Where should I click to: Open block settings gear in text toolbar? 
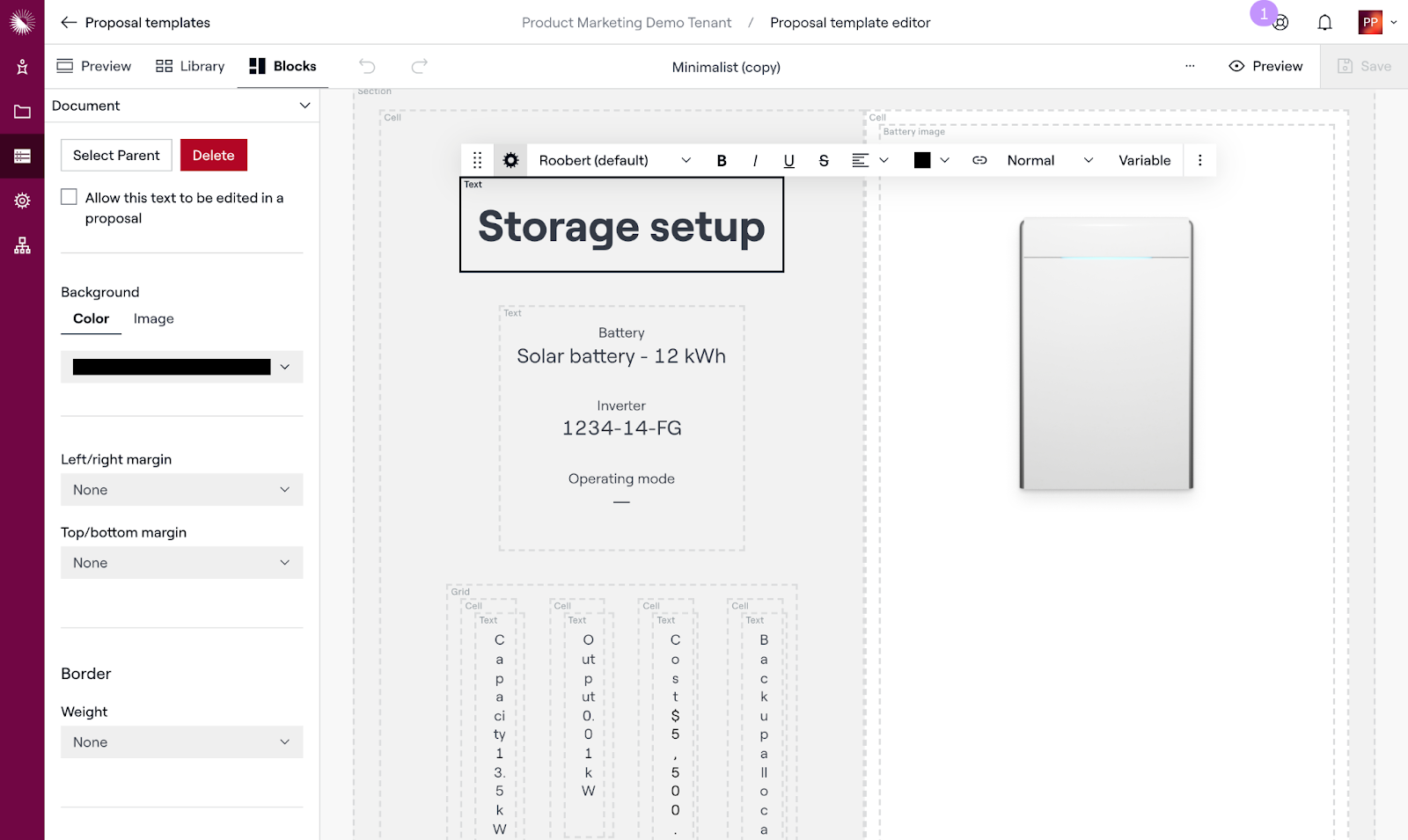(510, 160)
